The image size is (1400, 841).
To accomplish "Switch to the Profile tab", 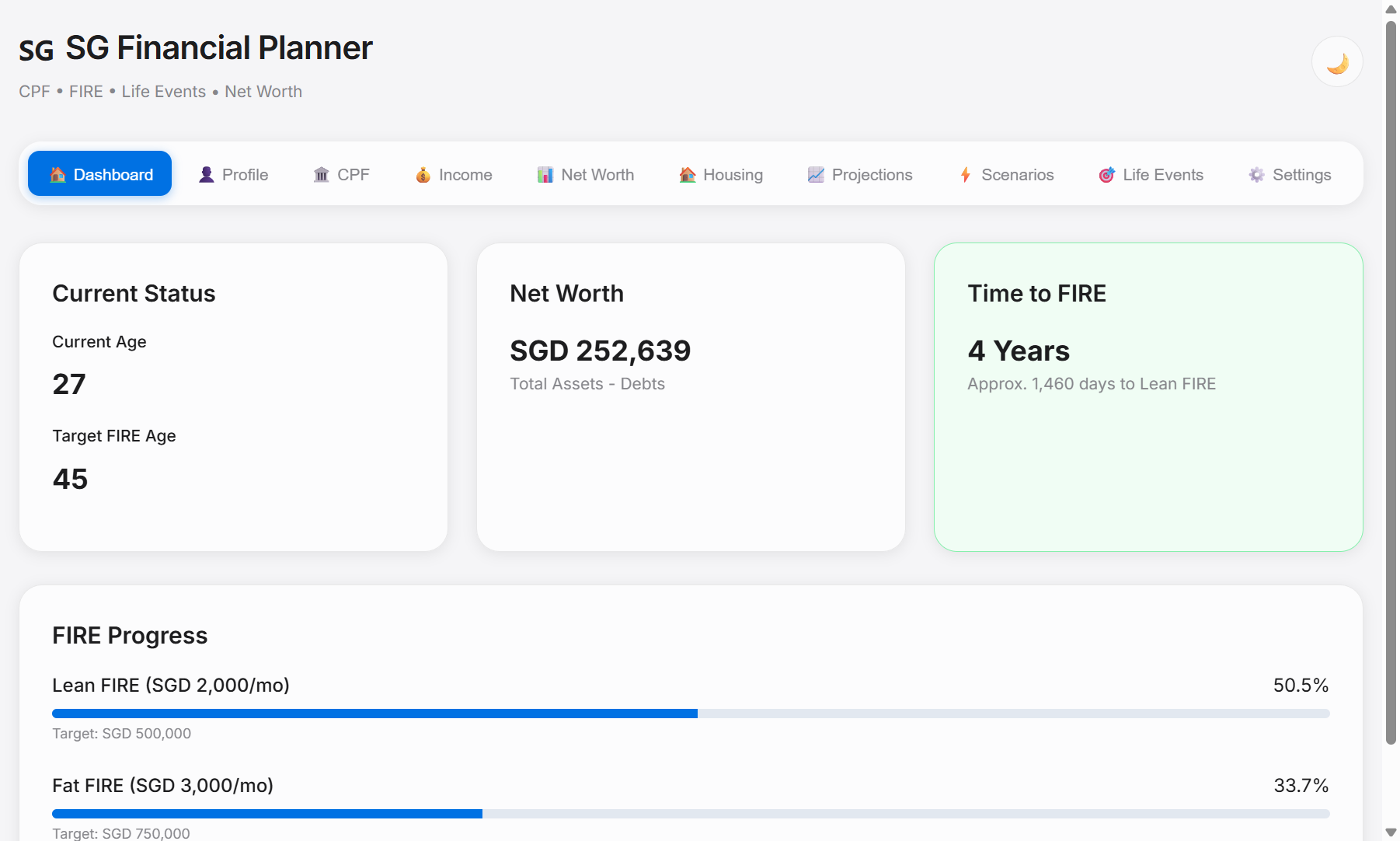I will (x=233, y=174).
